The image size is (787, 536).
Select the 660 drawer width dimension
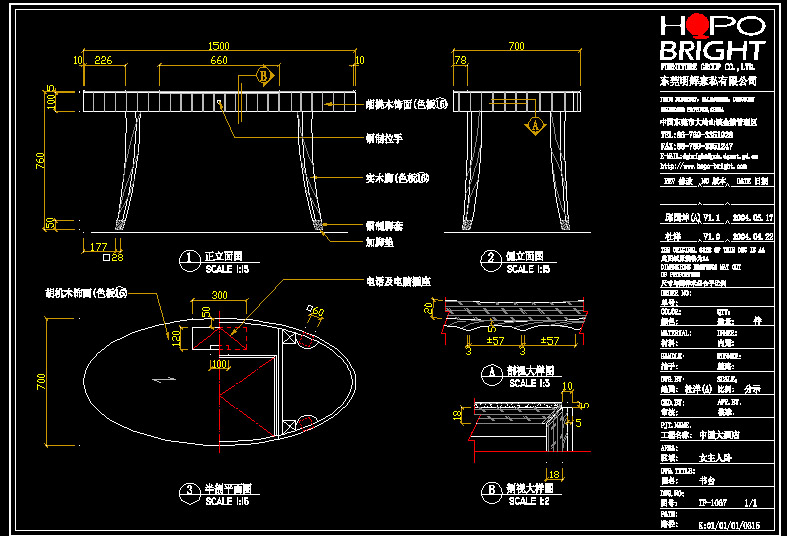point(219,60)
